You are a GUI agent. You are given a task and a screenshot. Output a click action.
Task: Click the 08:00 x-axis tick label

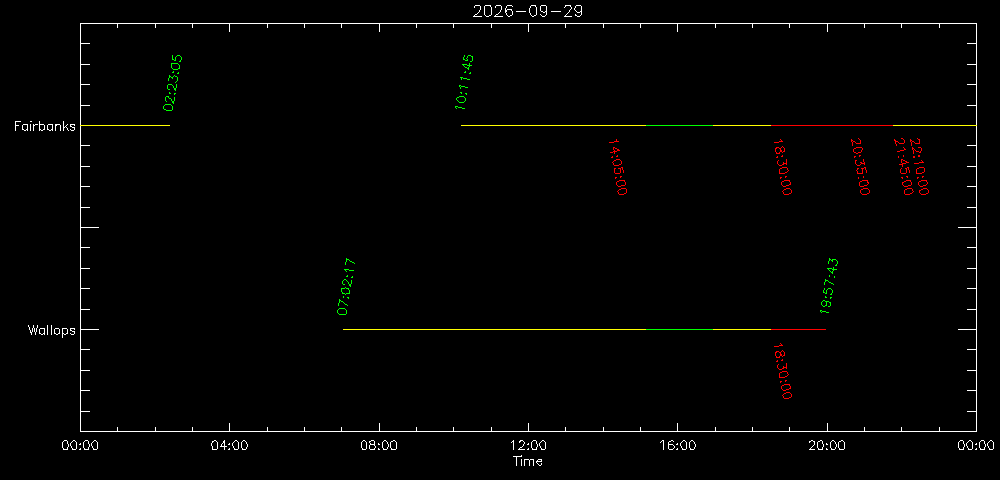[x=379, y=445]
